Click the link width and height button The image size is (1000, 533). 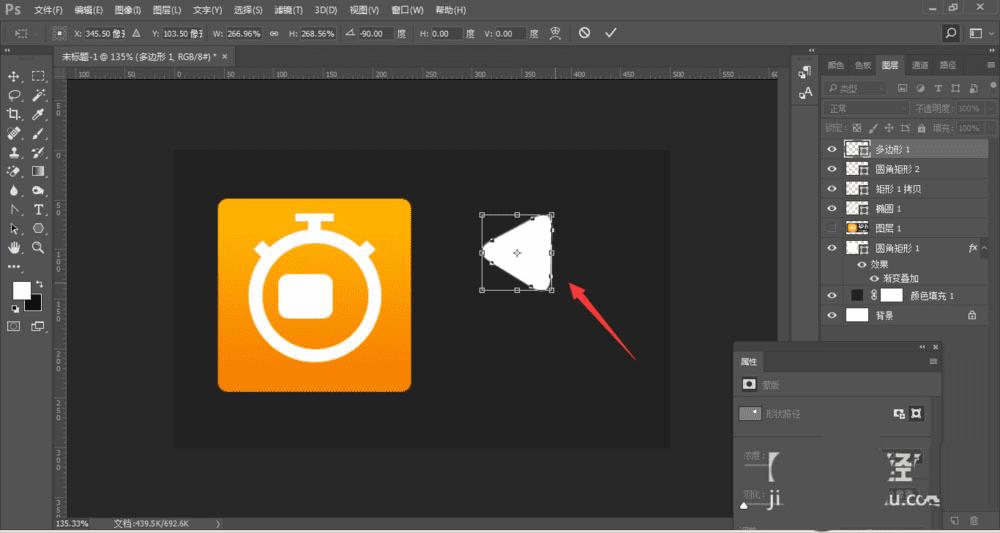[x=273, y=33]
